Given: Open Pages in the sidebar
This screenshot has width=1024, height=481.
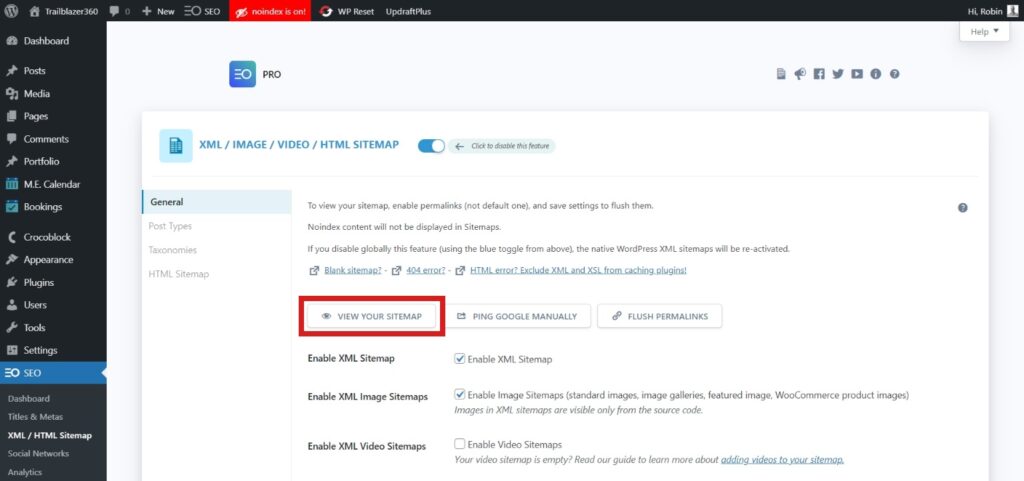Looking at the screenshot, I should coord(36,116).
